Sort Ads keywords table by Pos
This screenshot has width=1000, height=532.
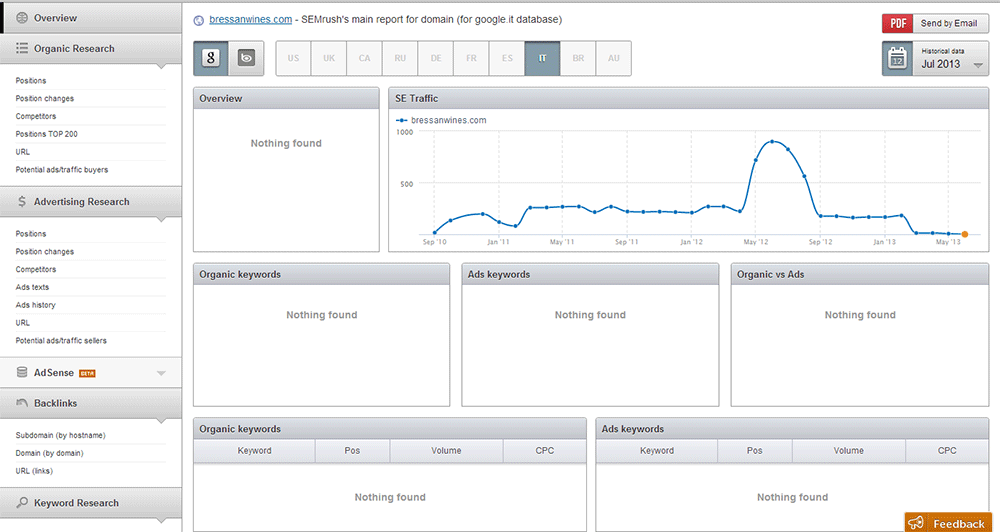click(x=754, y=450)
